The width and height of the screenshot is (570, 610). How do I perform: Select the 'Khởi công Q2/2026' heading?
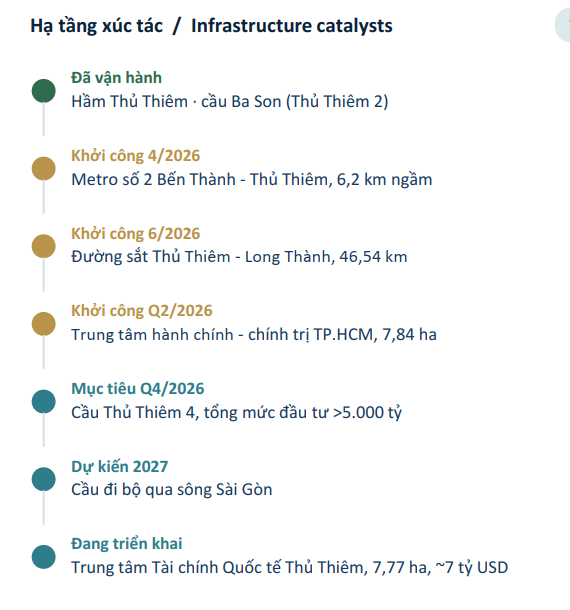142,311
